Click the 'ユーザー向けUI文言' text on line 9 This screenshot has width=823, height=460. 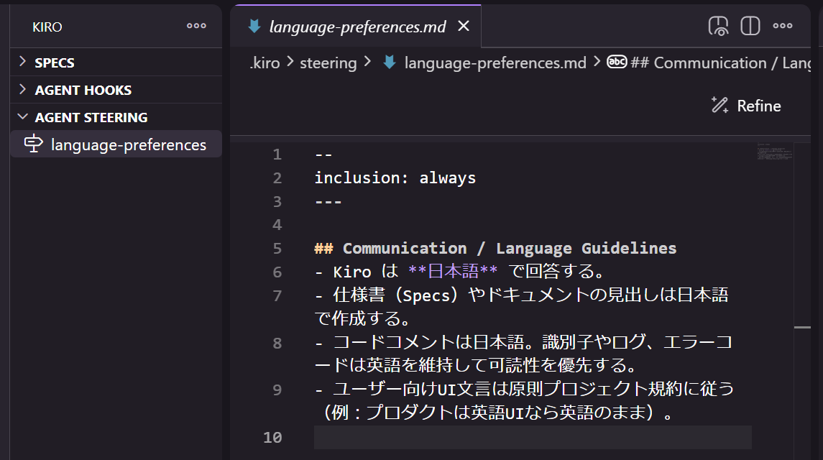[412, 389]
